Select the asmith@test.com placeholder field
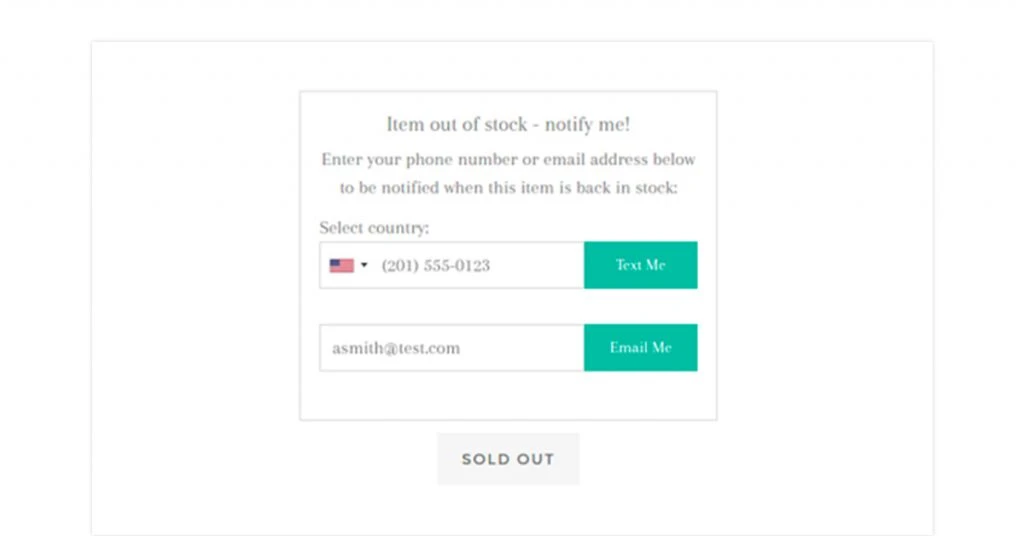Screen dimensions: 1024x536 point(451,348)
